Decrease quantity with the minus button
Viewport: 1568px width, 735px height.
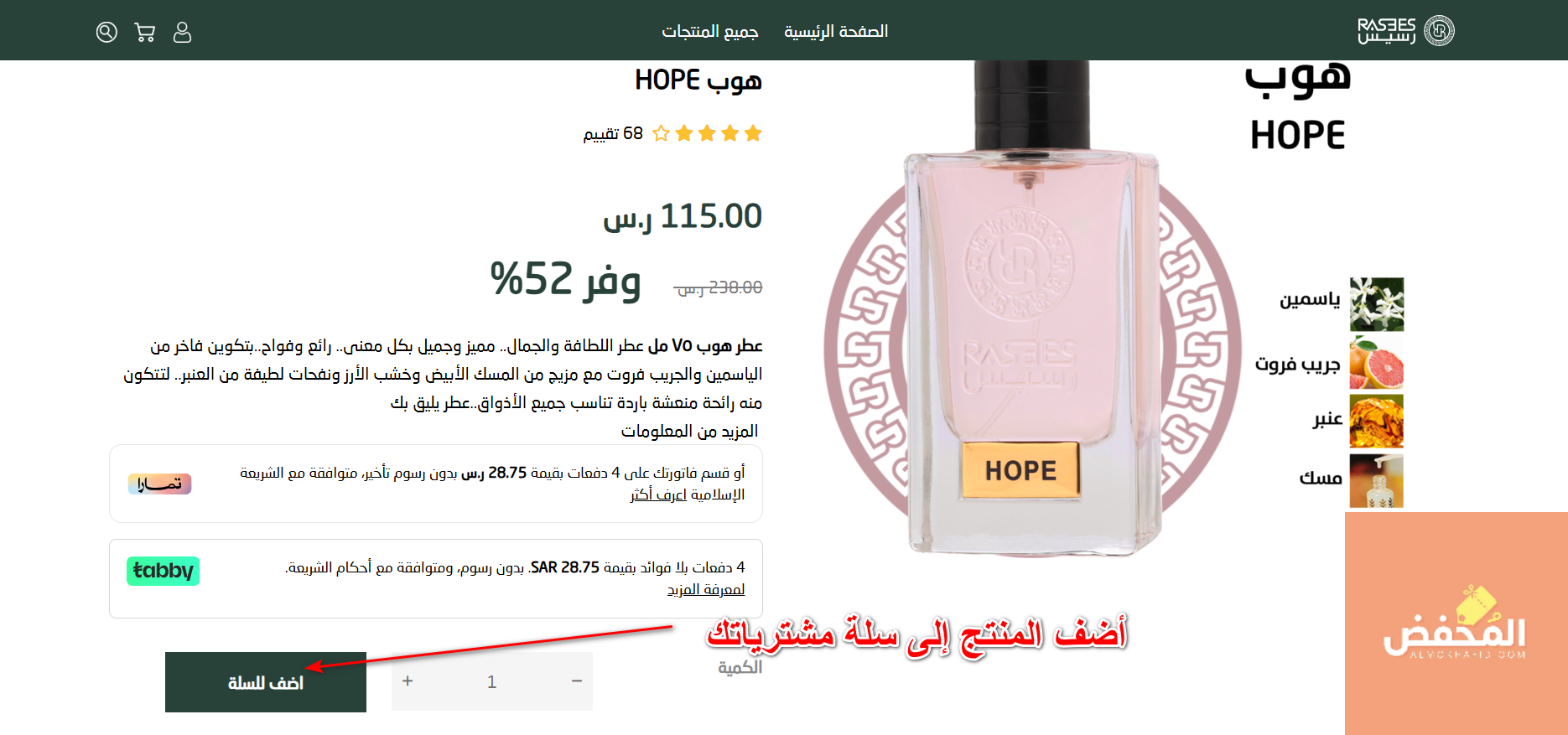point(577,681)
